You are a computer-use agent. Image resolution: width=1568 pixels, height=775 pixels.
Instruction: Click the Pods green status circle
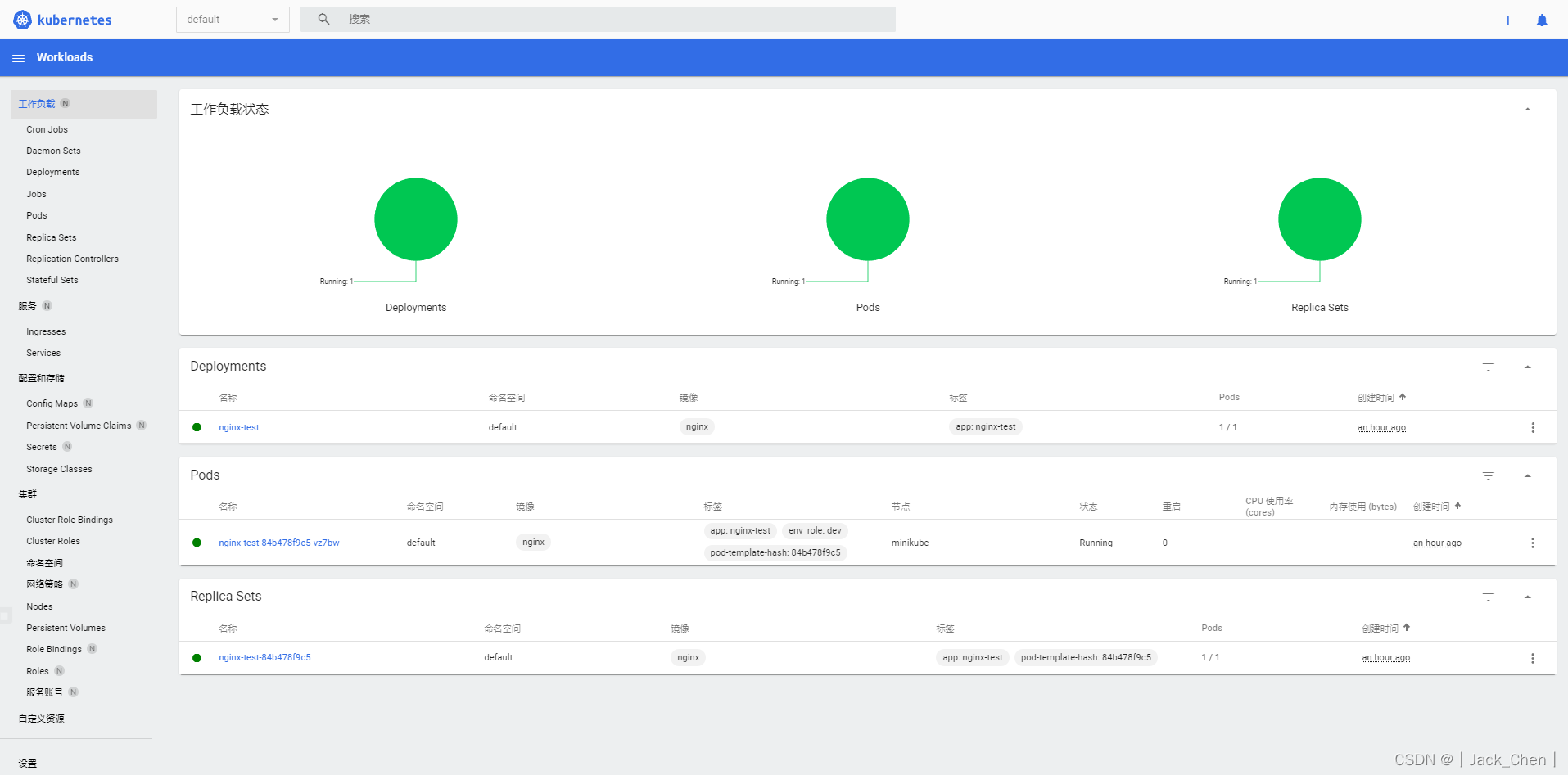(x=868, y=219)
